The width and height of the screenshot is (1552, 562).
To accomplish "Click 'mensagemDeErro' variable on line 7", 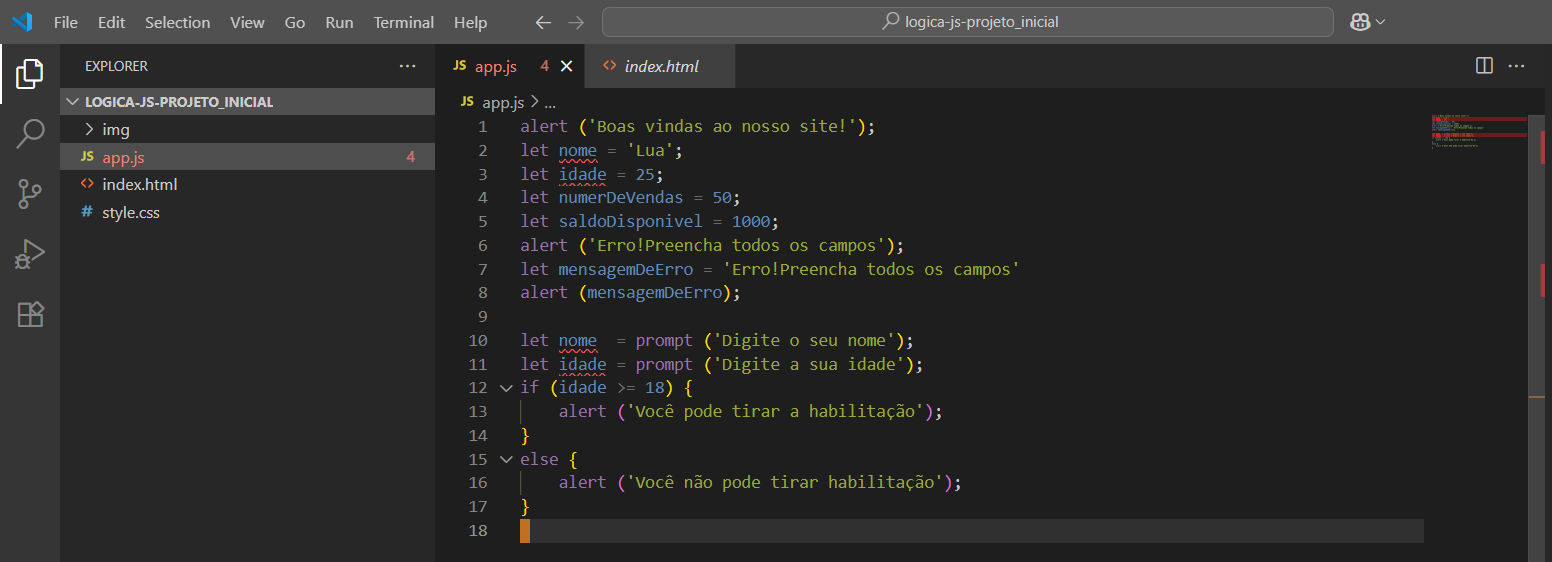I will pos(626,269).
